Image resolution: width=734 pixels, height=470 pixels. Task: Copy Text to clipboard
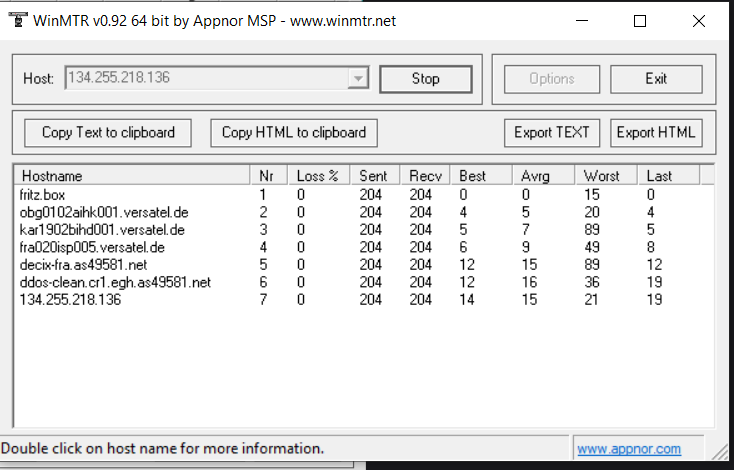point(108,132)
